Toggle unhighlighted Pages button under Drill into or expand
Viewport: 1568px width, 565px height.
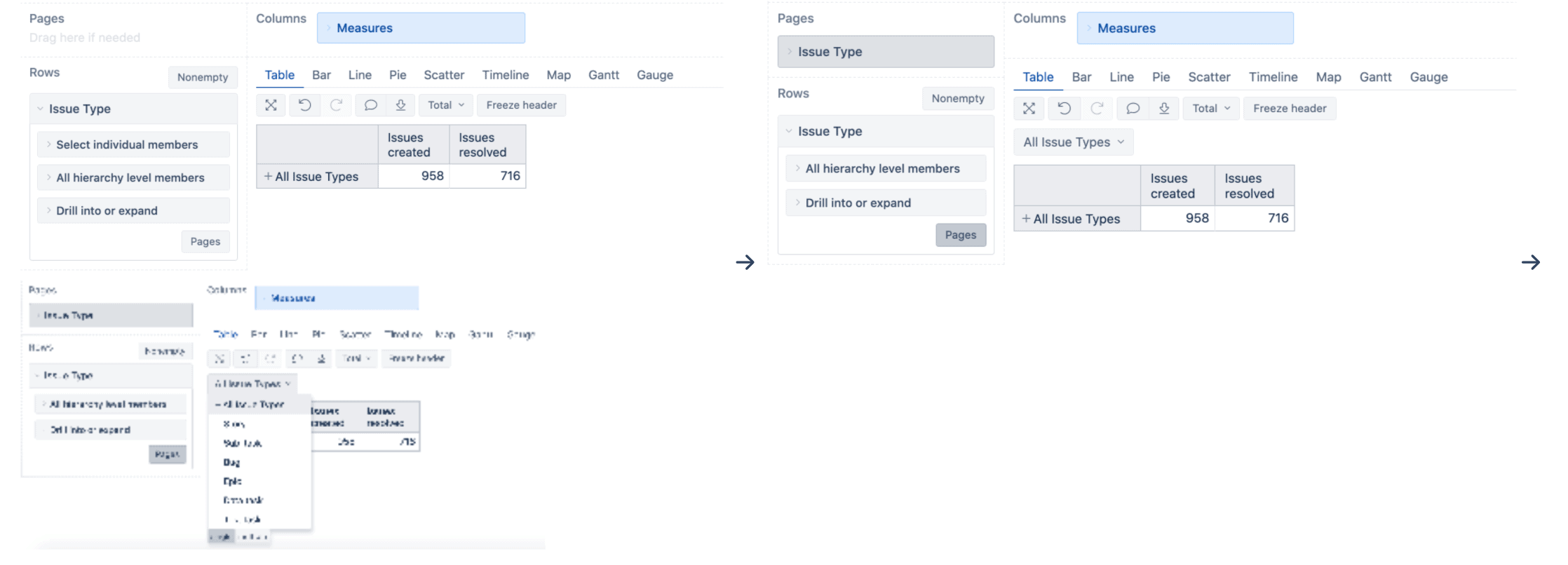click(205, 242)
